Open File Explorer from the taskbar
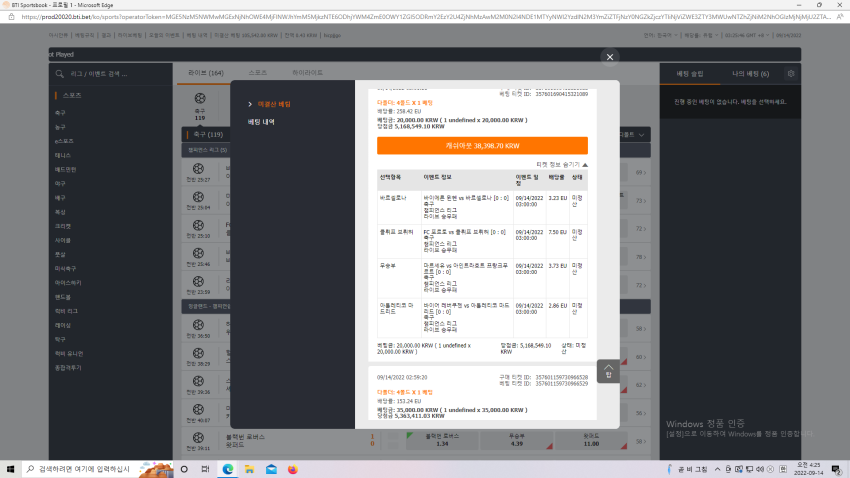The width and height of the screenshot is (850, 478). pos(249,469)
